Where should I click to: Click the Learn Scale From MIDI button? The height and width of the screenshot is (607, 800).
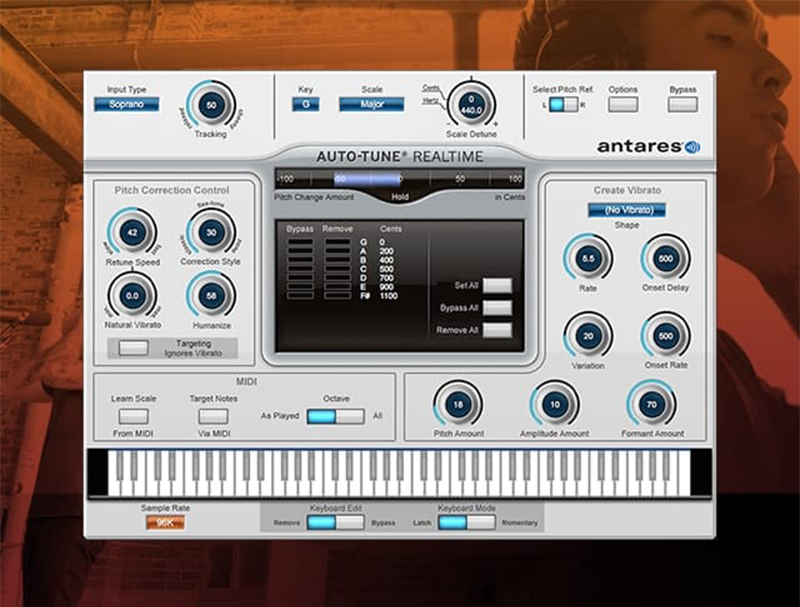coord(133,416)
